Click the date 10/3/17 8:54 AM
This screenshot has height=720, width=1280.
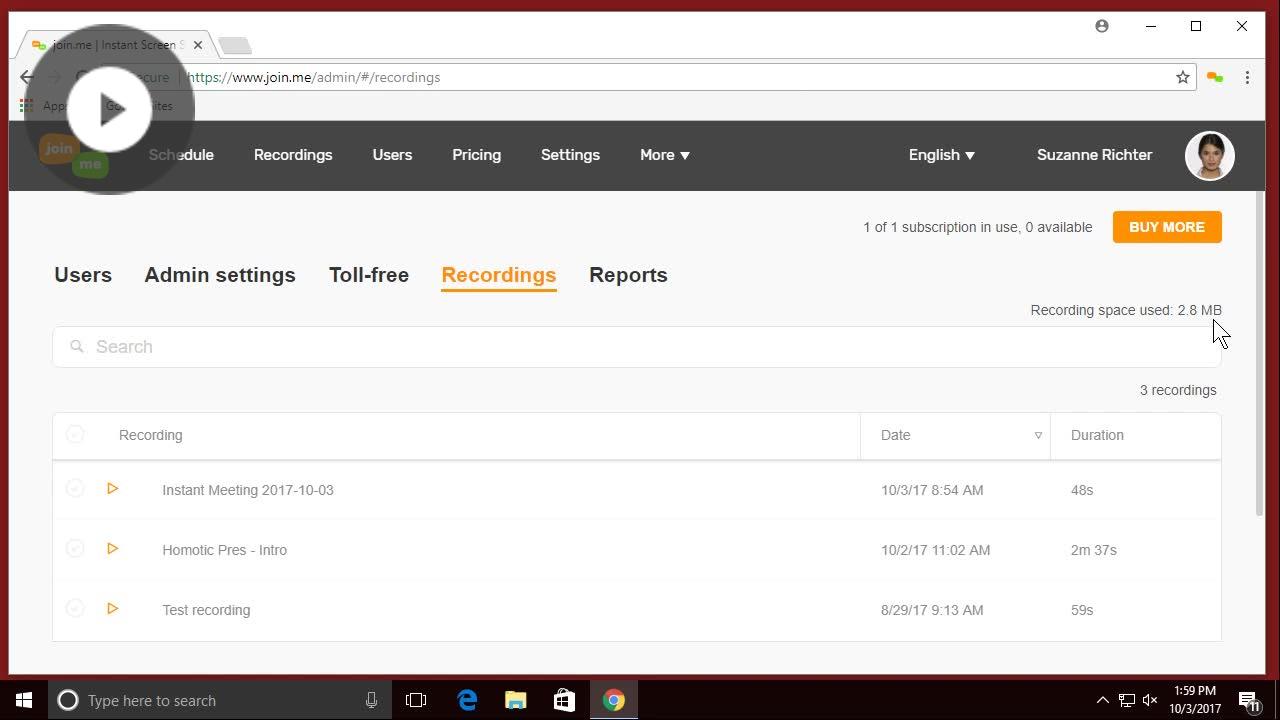(932, 490)
